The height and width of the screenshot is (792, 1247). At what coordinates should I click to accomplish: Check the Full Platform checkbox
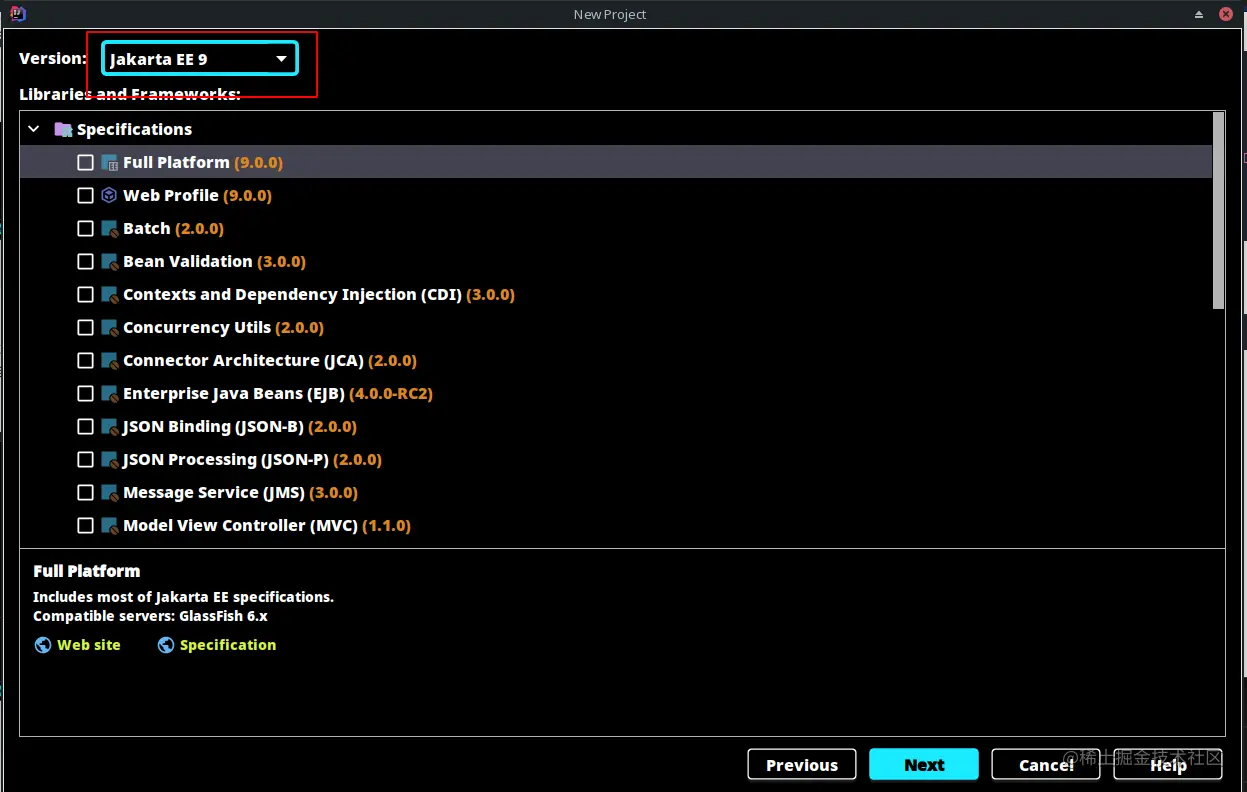click(x=85, y=162)
